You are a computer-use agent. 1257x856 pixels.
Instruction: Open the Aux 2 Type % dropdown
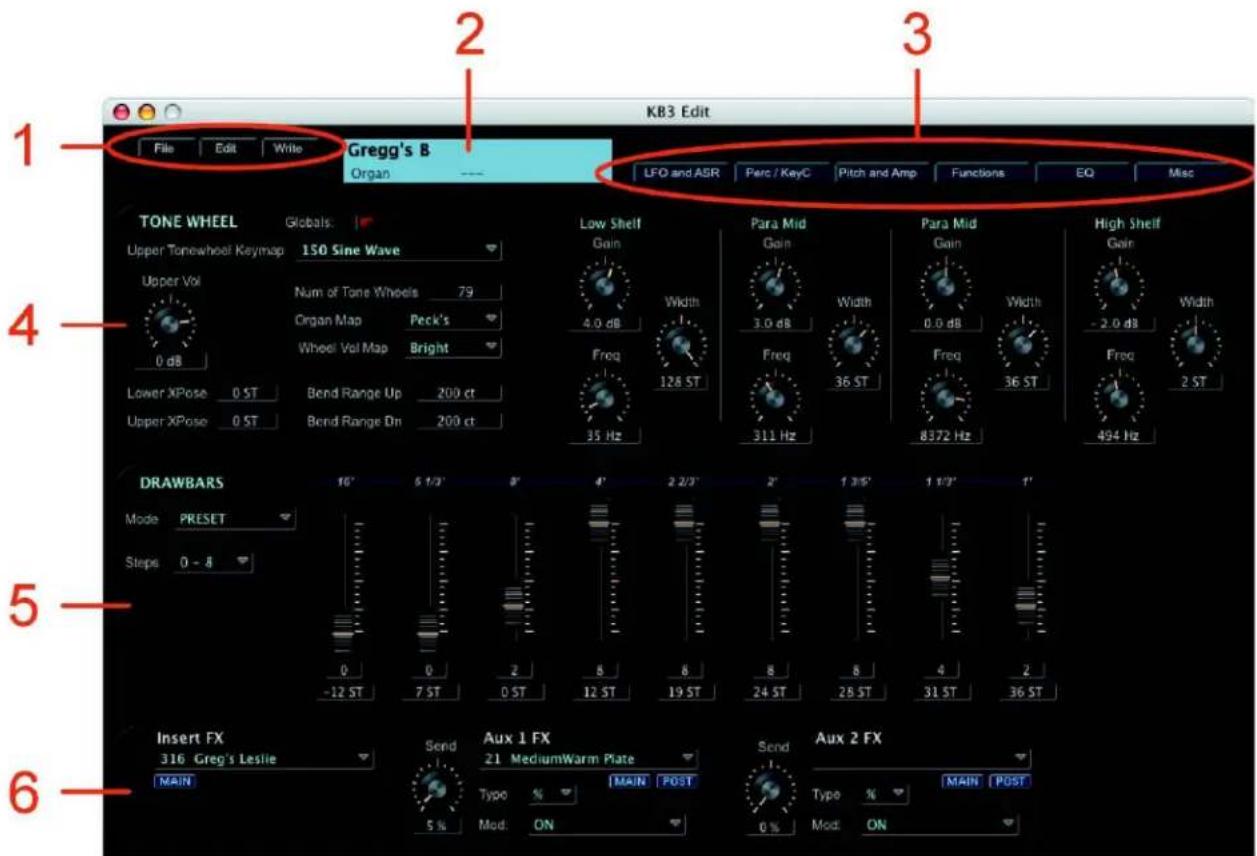point(885,795)
